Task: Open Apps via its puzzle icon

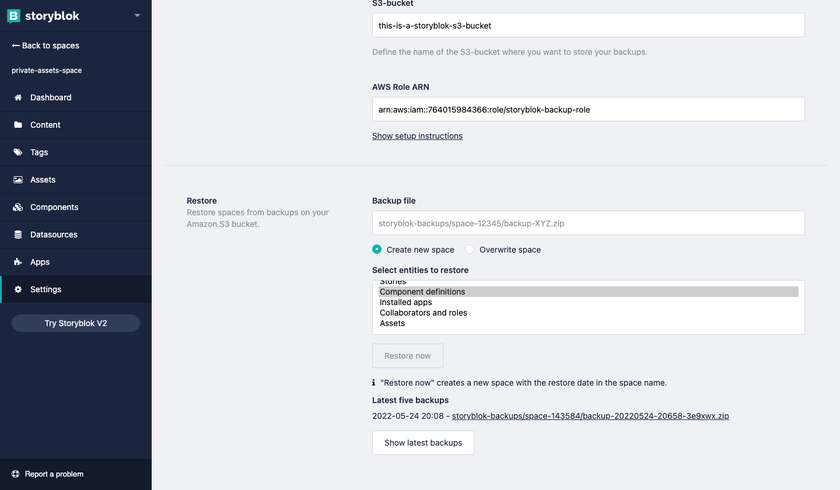Action: coord(18,262)
